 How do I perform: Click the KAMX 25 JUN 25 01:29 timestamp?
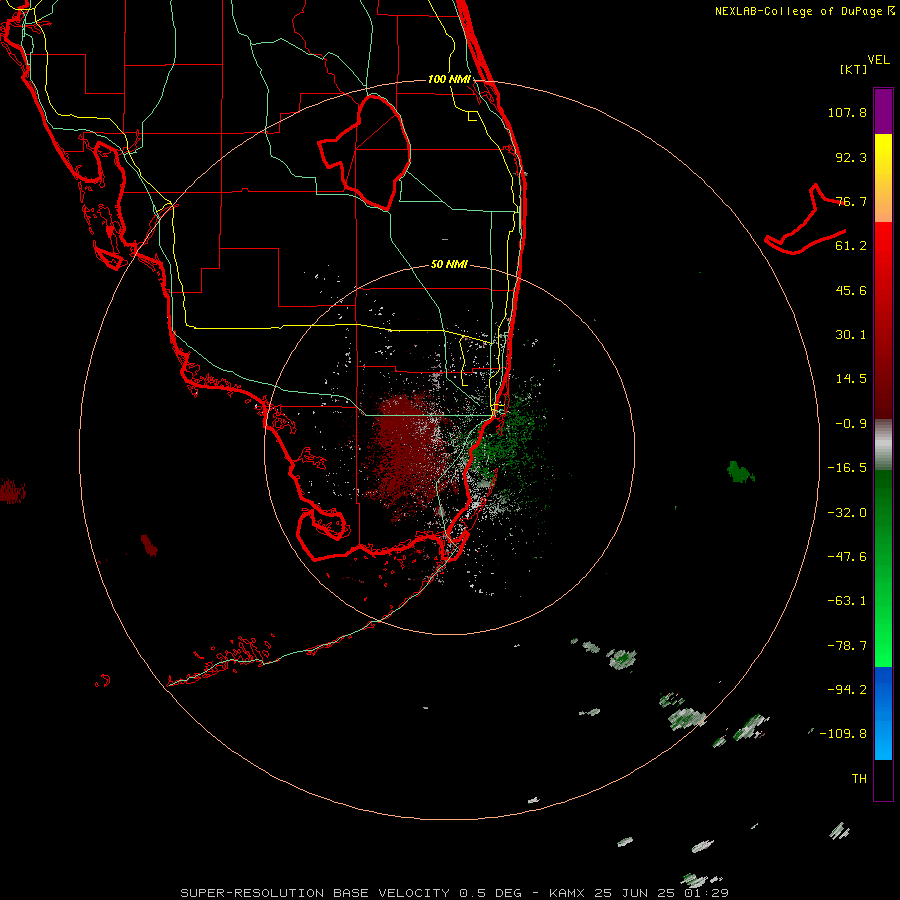(639, 893)
